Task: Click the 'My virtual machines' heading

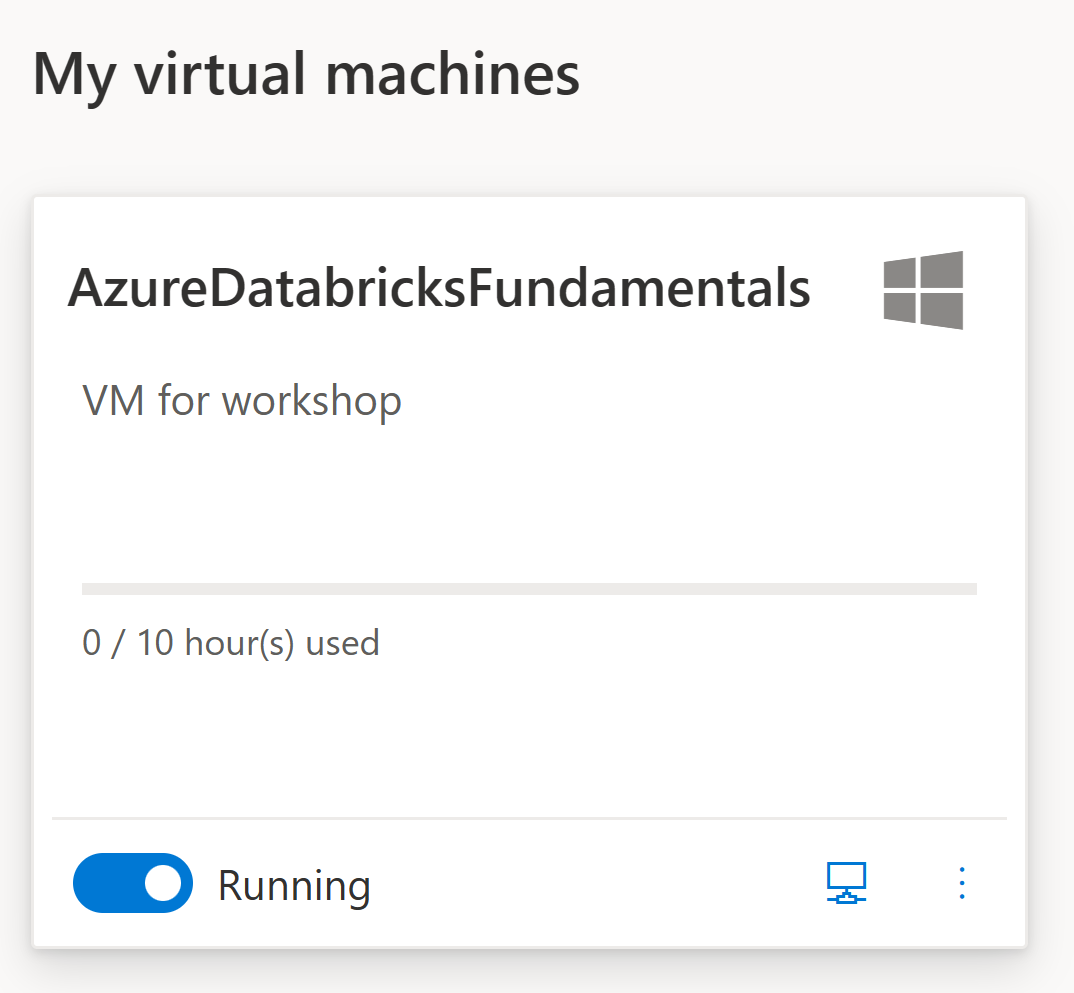Action: 306,75
